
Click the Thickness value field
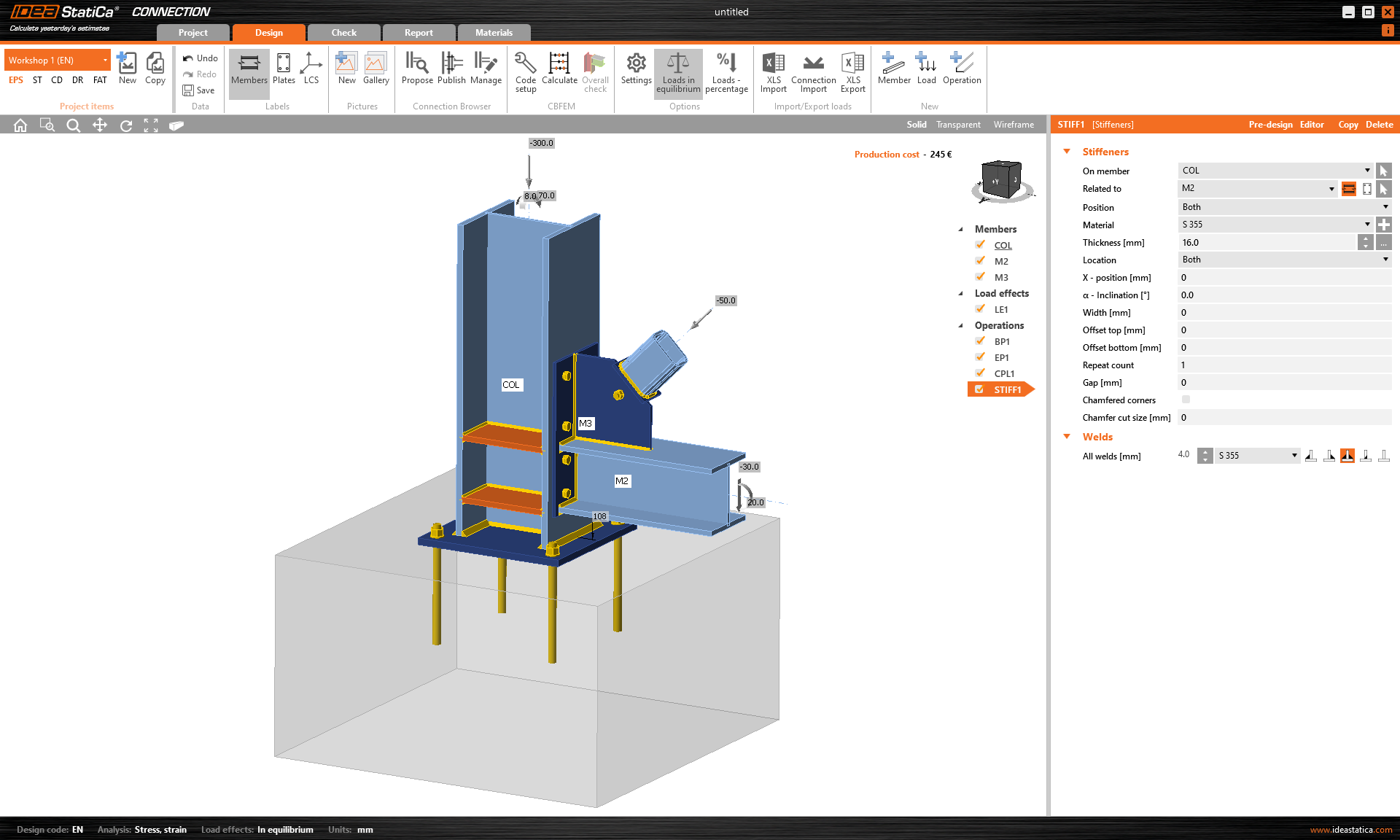tap(1267, 243)
